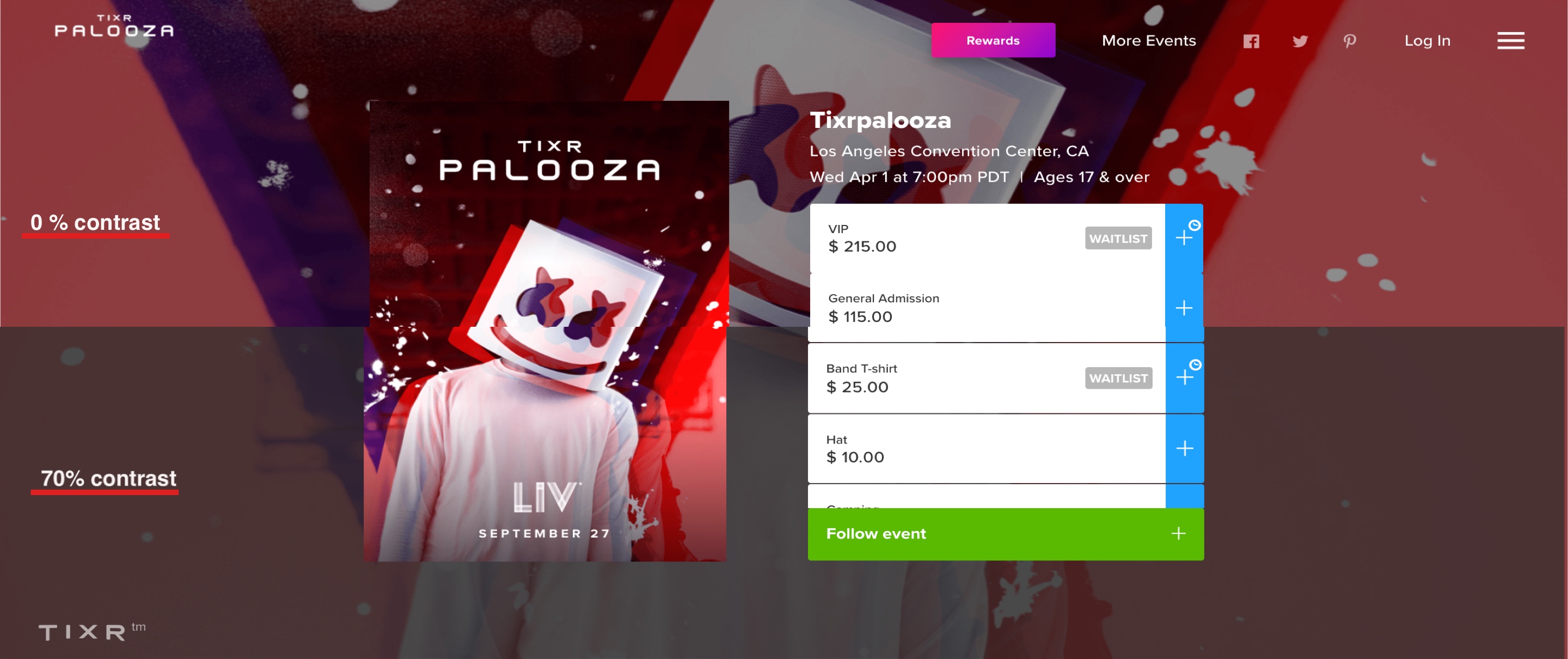Viewport: 1568px width, 659px height.
Task: Open the Log In link
Action: pyautogui.click(x=1428, y=41)
